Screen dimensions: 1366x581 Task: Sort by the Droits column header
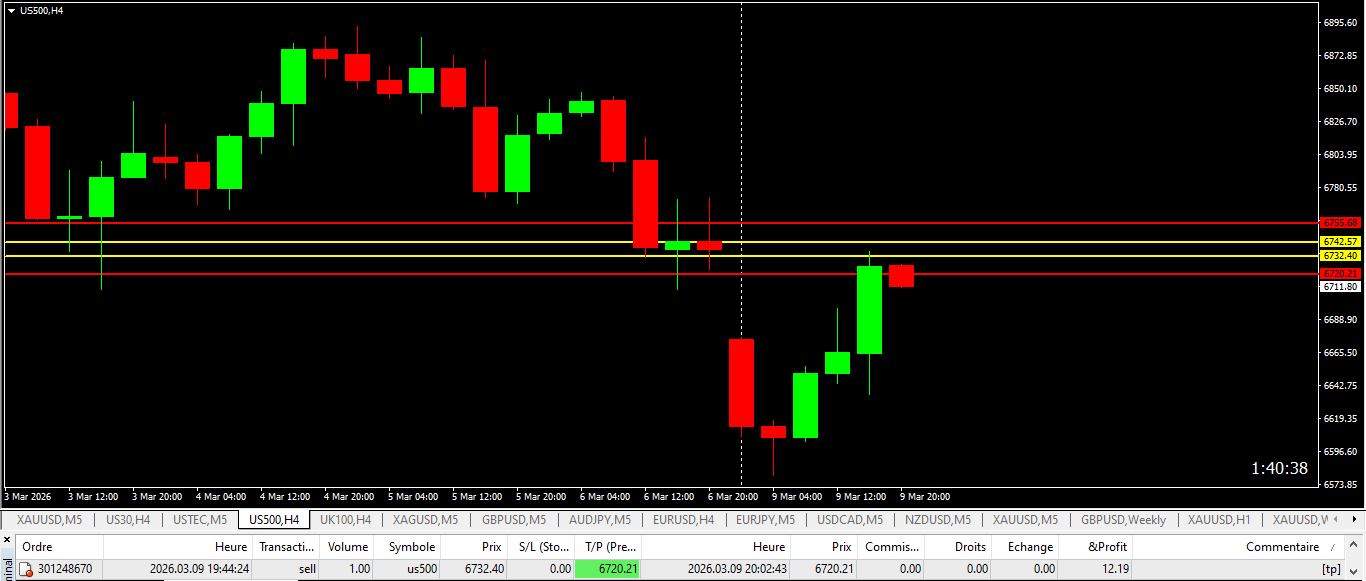coord(959,547)
